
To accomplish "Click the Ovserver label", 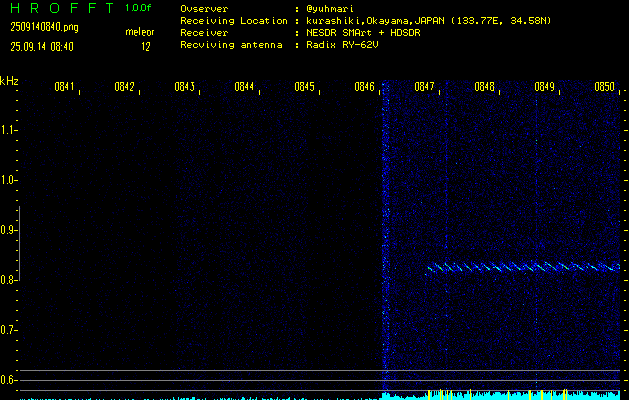I will pyautogui.click(x=204, y=9).
